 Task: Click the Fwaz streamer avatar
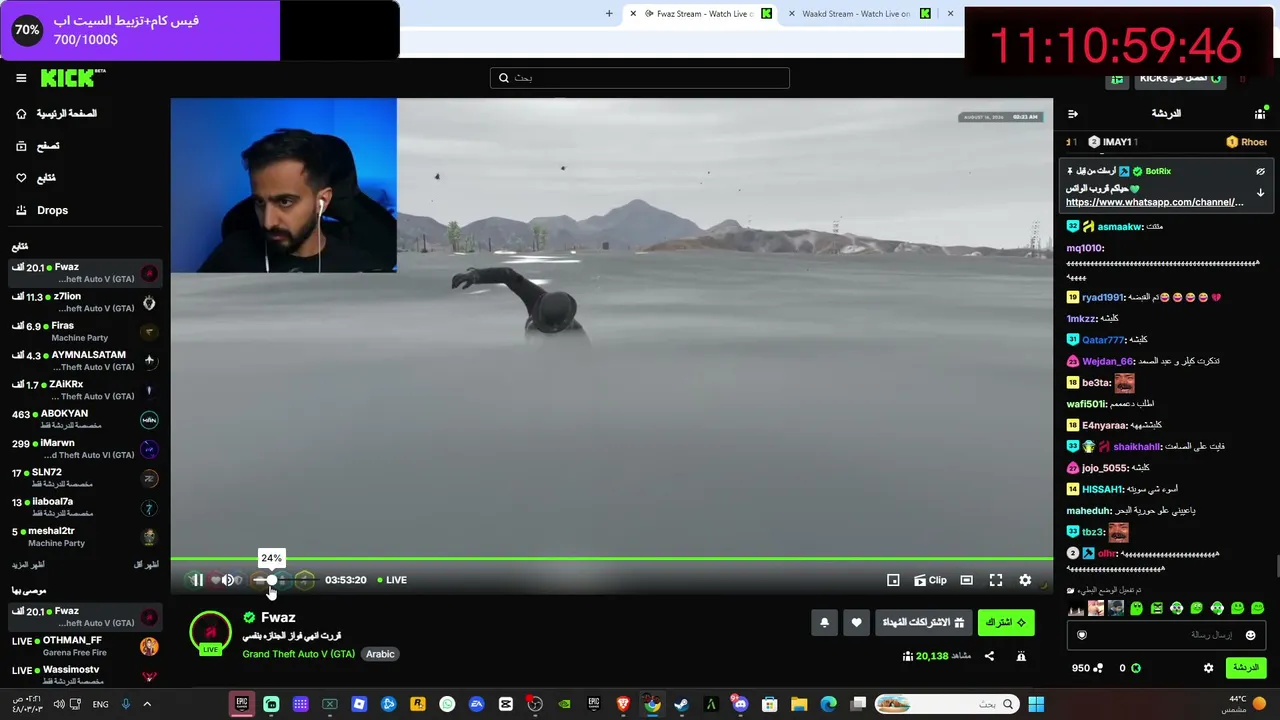[x=210, y=633]
